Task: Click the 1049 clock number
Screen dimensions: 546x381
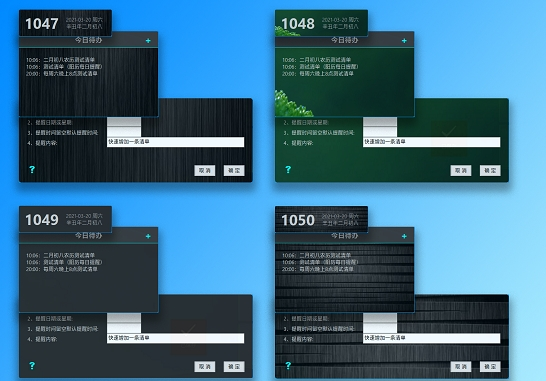Action: point(42,220)
